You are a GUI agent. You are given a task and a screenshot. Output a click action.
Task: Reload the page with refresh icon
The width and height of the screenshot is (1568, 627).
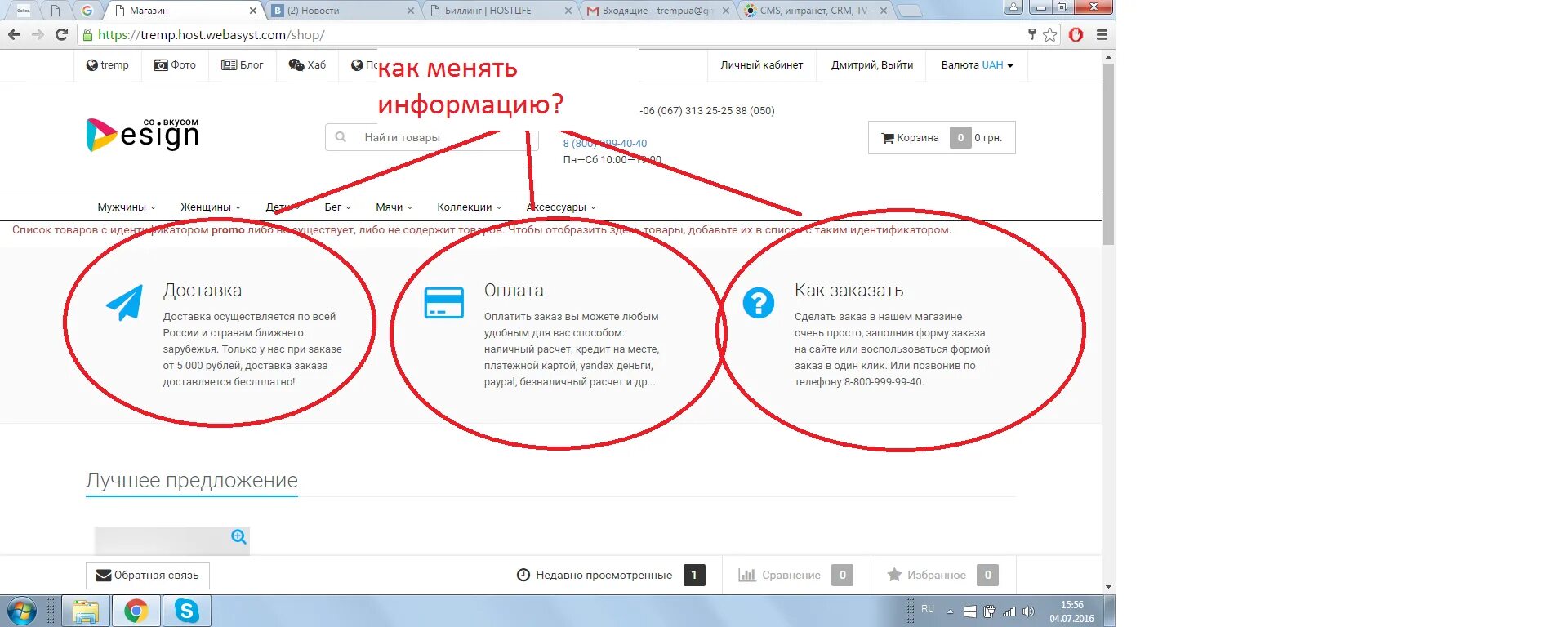[x=61, y=35]
